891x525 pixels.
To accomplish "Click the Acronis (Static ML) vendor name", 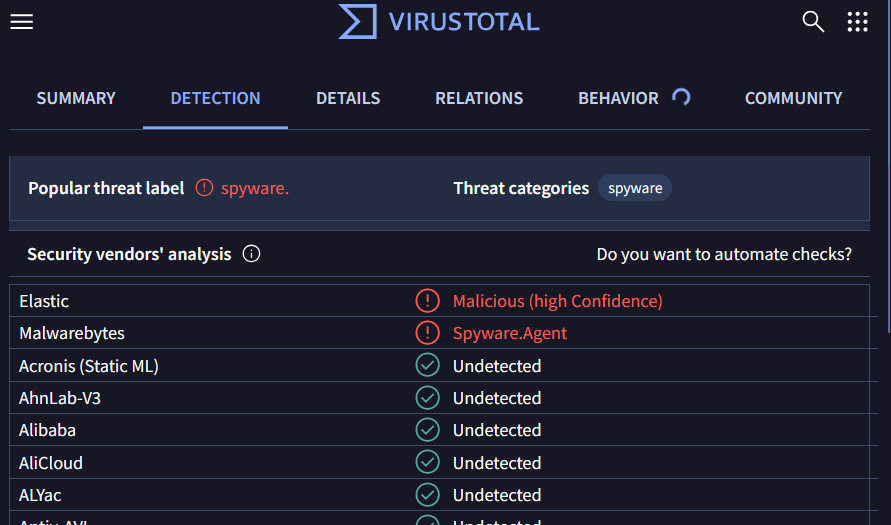I will 89,366.
